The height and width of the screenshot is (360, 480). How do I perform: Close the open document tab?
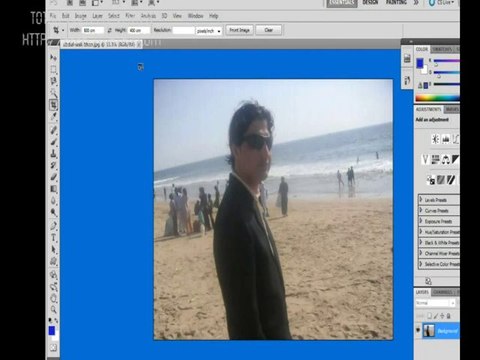[x=139, y=44]
